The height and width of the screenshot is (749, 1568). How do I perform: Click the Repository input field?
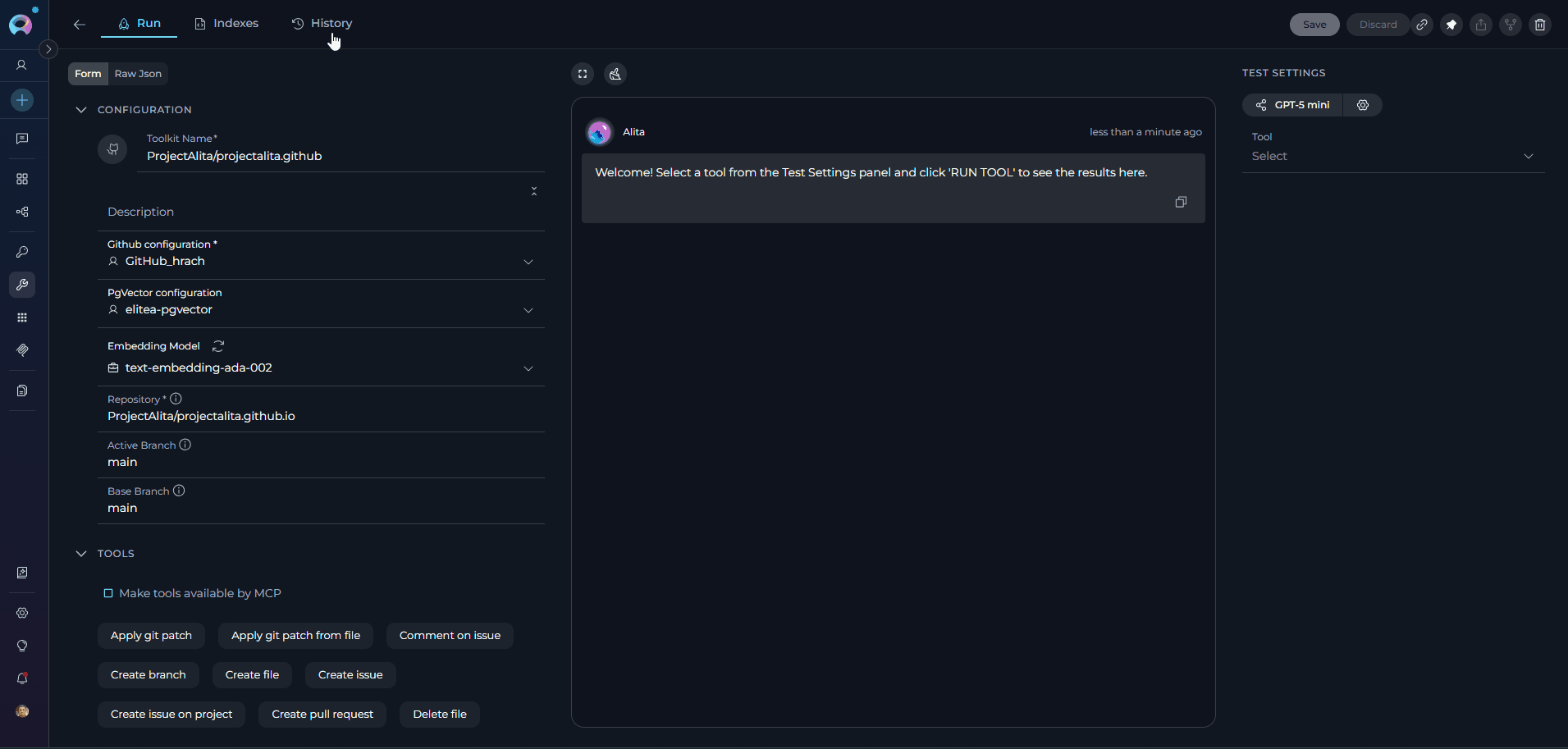[320, 416]
